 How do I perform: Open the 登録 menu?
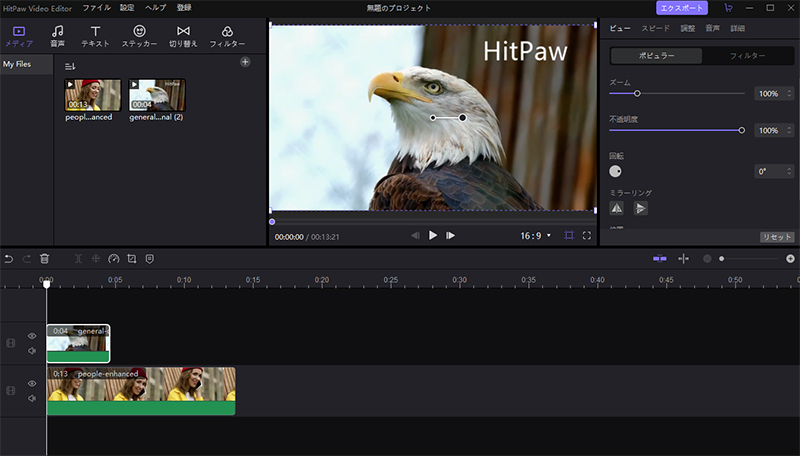pyautogui.click(x=184, y=8)
